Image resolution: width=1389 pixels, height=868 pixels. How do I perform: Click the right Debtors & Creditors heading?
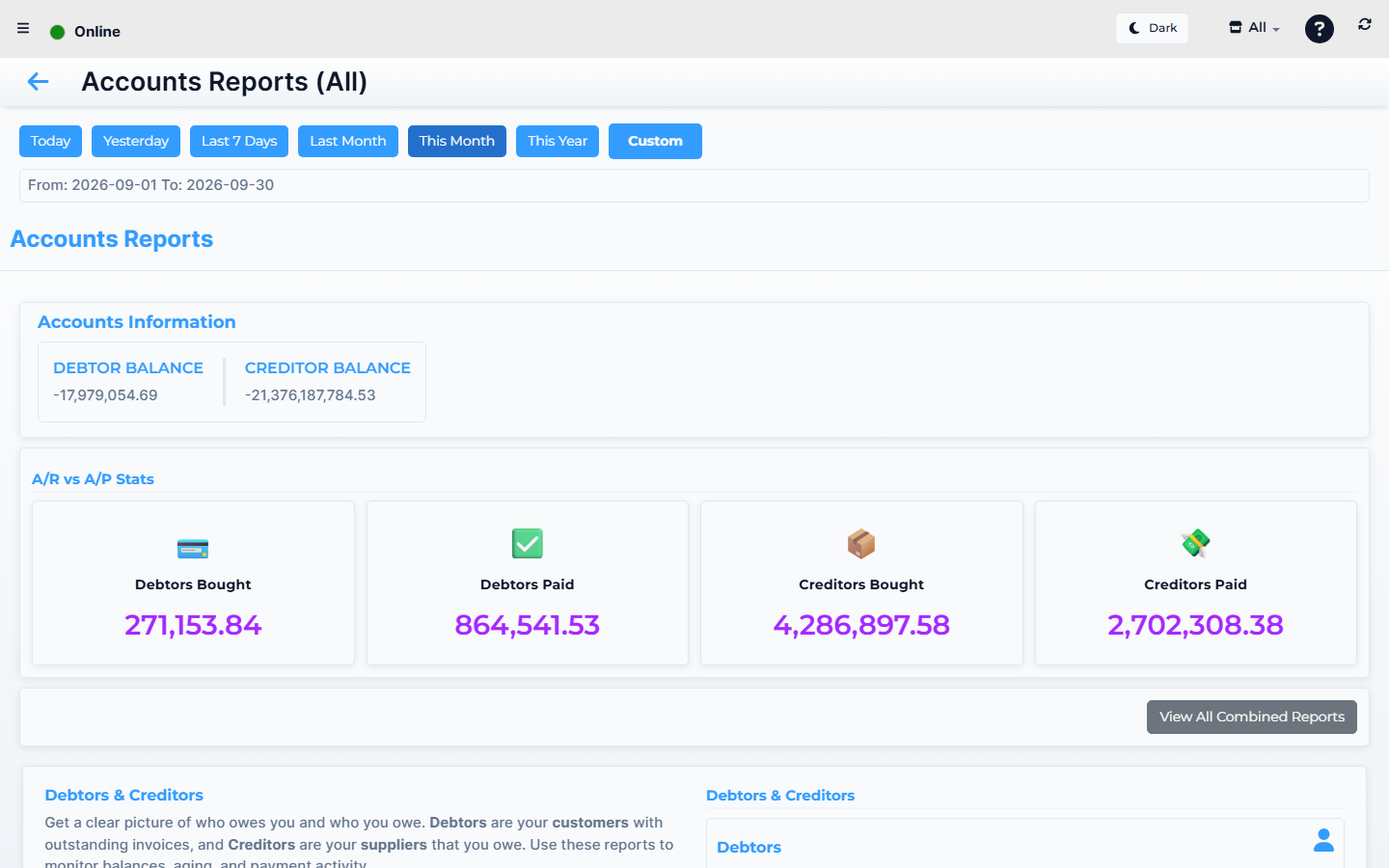click(780, 796)
